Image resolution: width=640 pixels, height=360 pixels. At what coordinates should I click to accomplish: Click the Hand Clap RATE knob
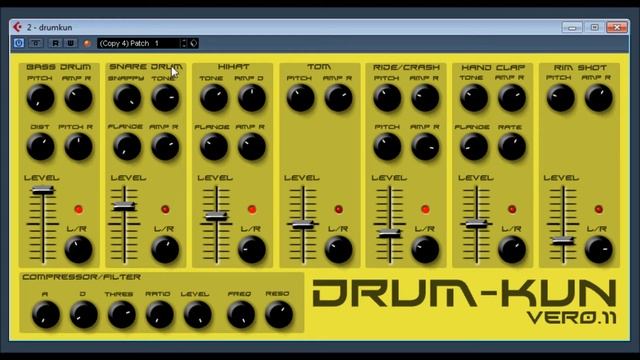tap(512, 147)
